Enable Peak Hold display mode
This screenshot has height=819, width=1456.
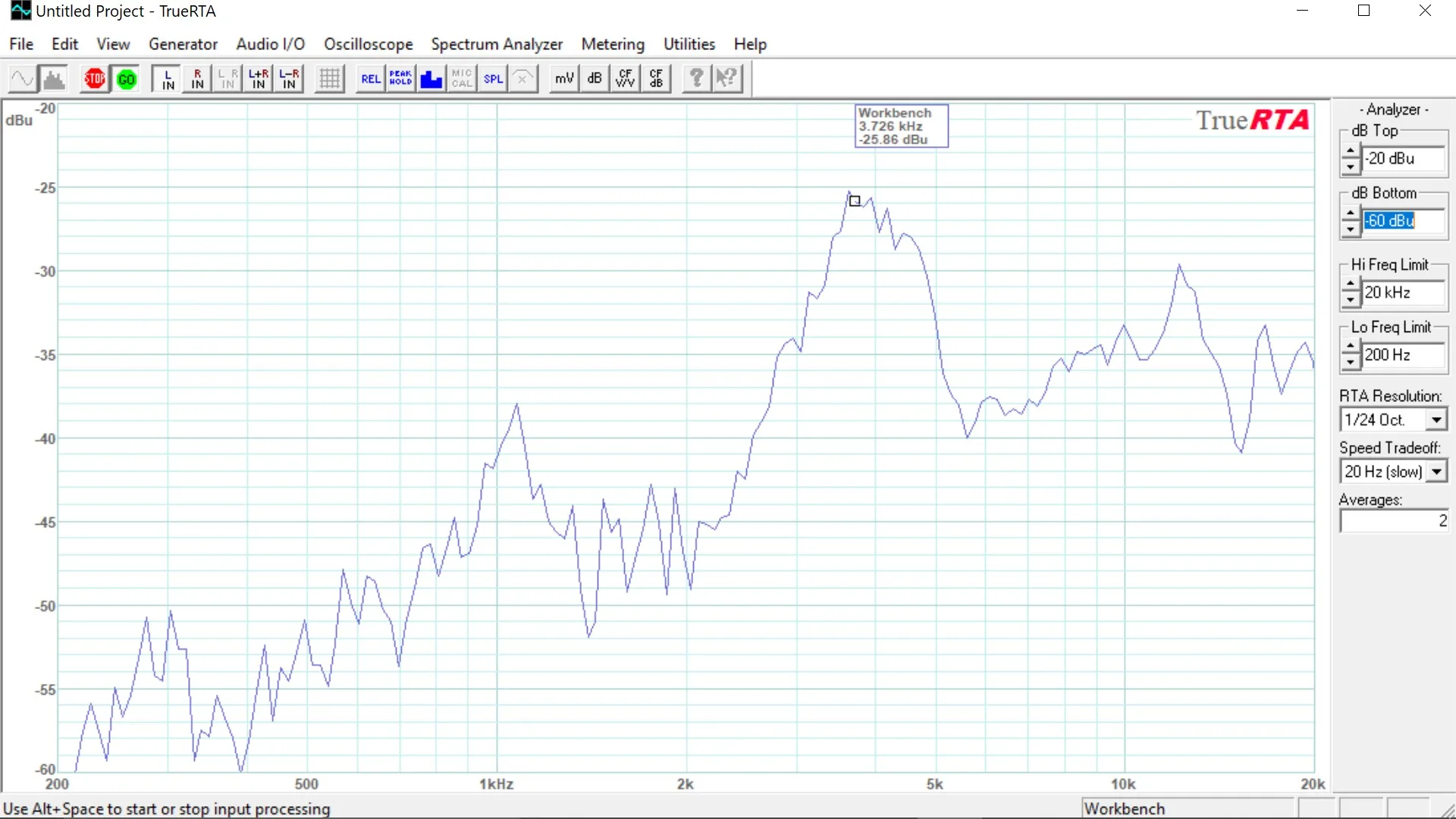pyautogui.click(x=400, y=78)
